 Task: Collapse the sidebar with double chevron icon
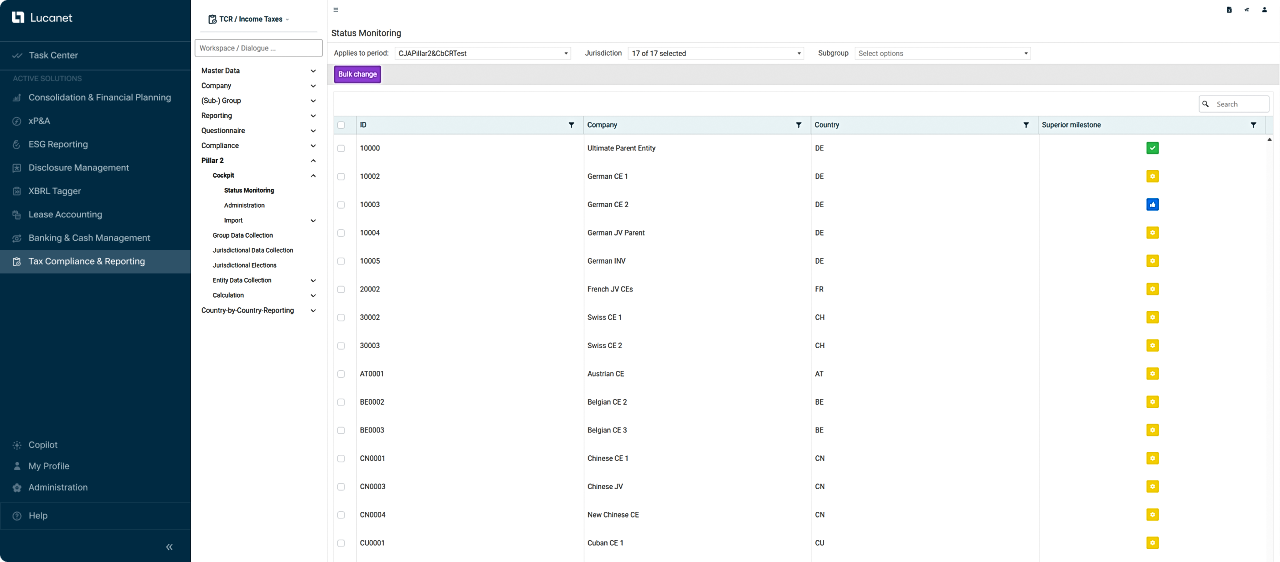pos(169,547)
